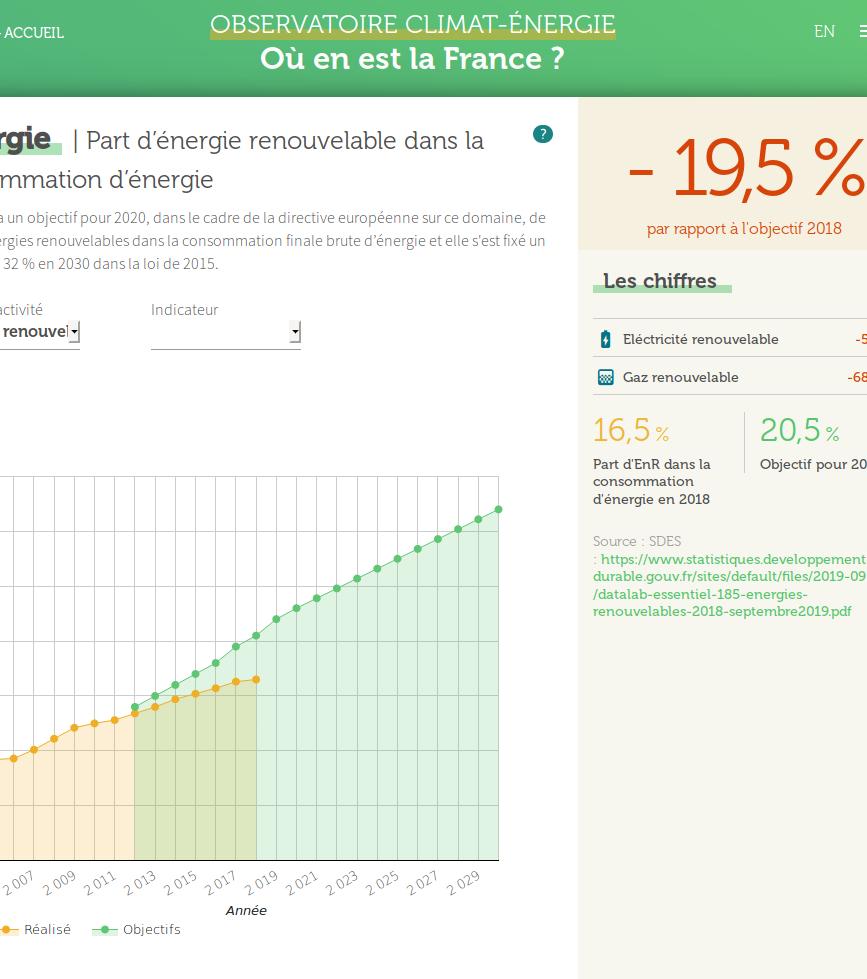This screenshot has height=979, width=867.
Task: Click the Année axis title
Action: [246, 910]
